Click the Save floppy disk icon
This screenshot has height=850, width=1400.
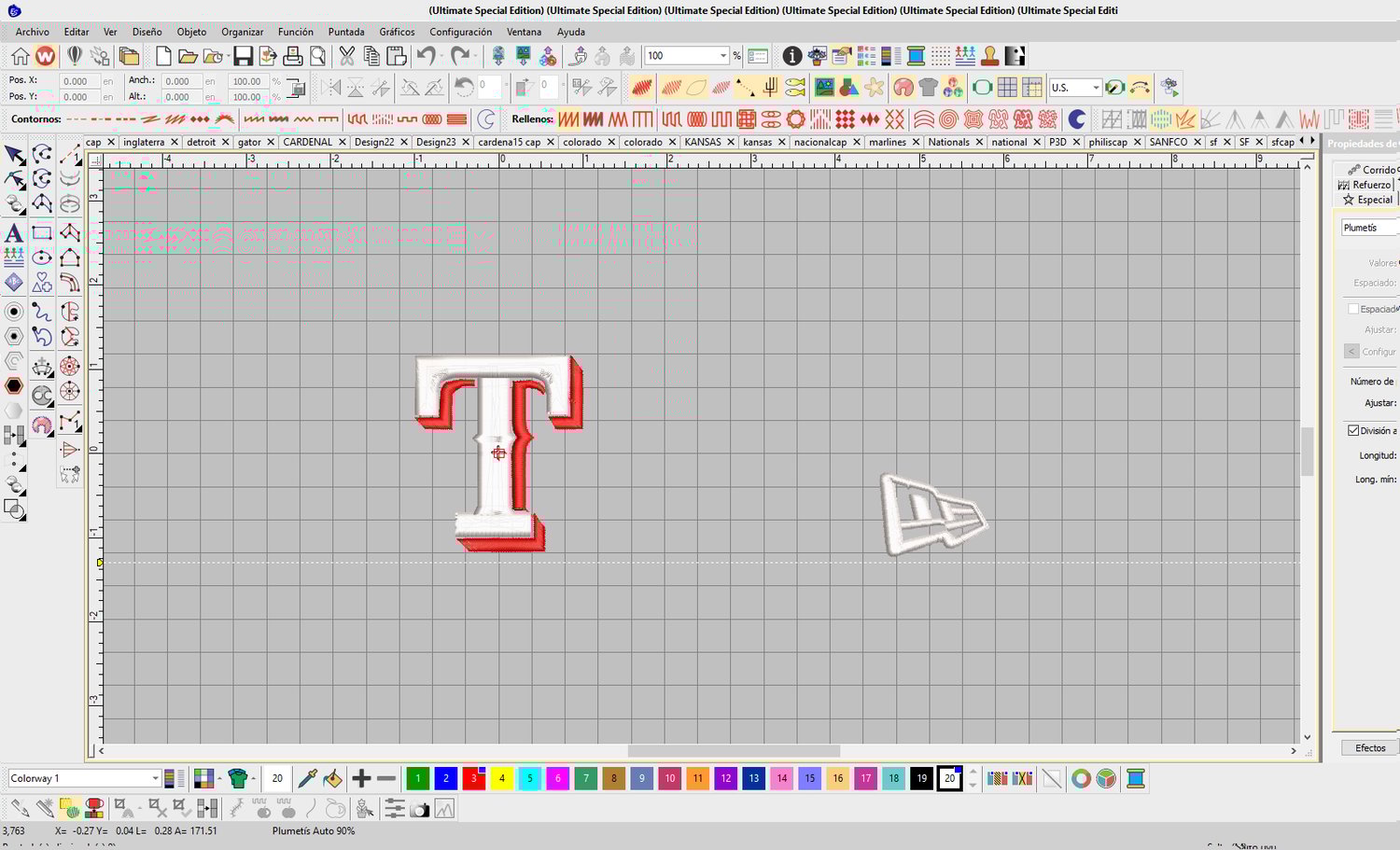pyautogui.click(x=243, y=56)
